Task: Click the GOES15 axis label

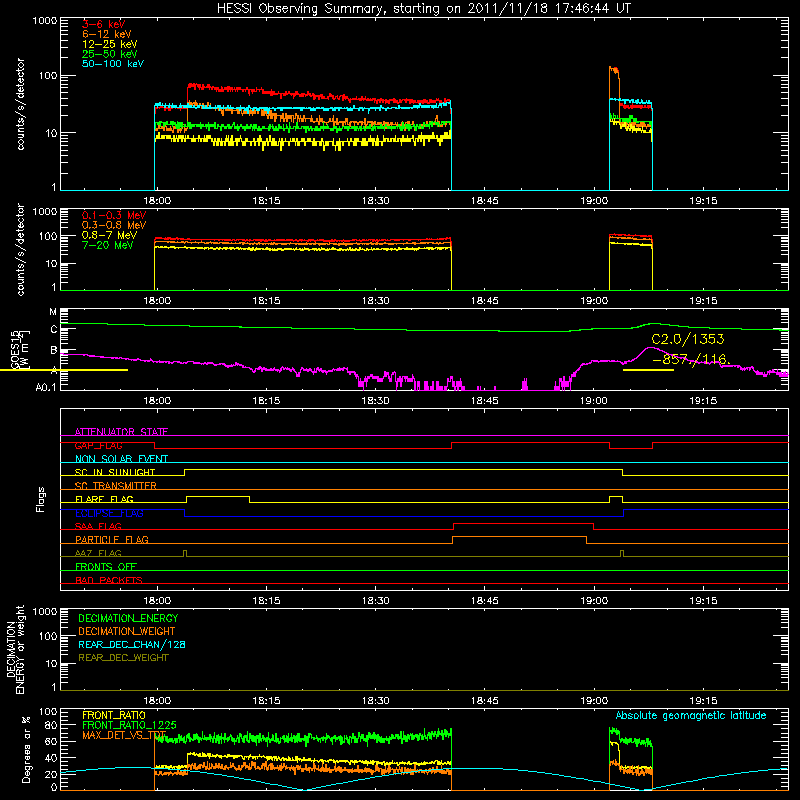Action: (x=15, y=349)
